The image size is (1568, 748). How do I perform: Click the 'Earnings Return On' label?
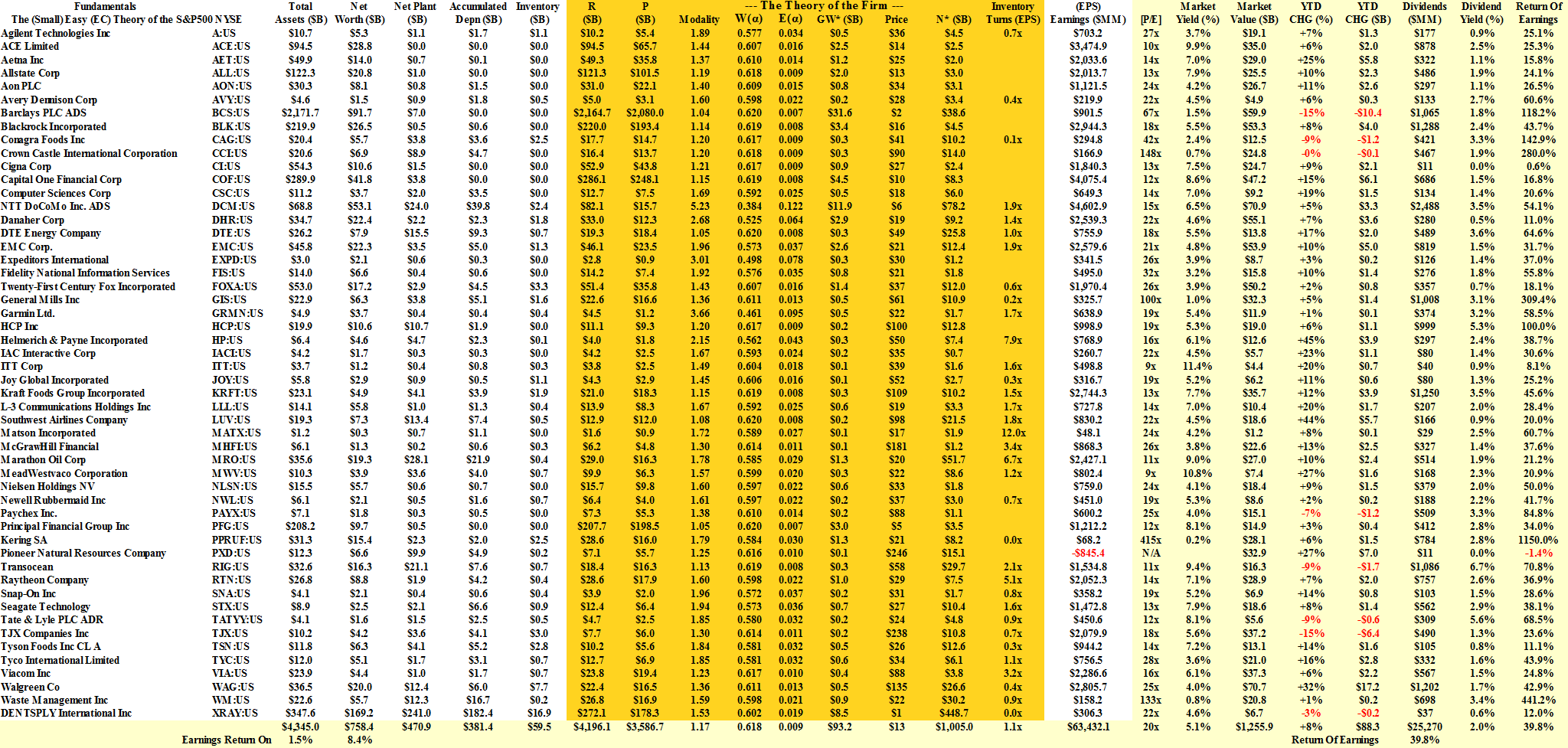pos(226,740)
